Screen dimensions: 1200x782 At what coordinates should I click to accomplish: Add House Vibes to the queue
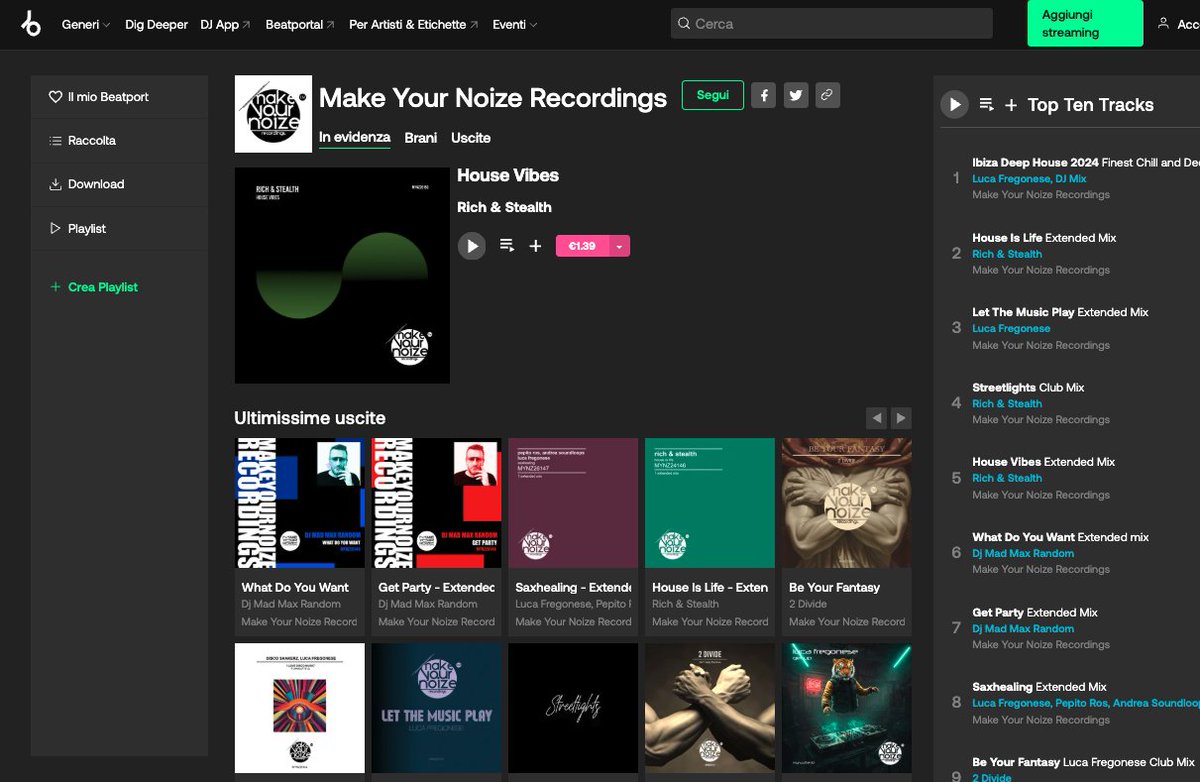tap(507, 246)
